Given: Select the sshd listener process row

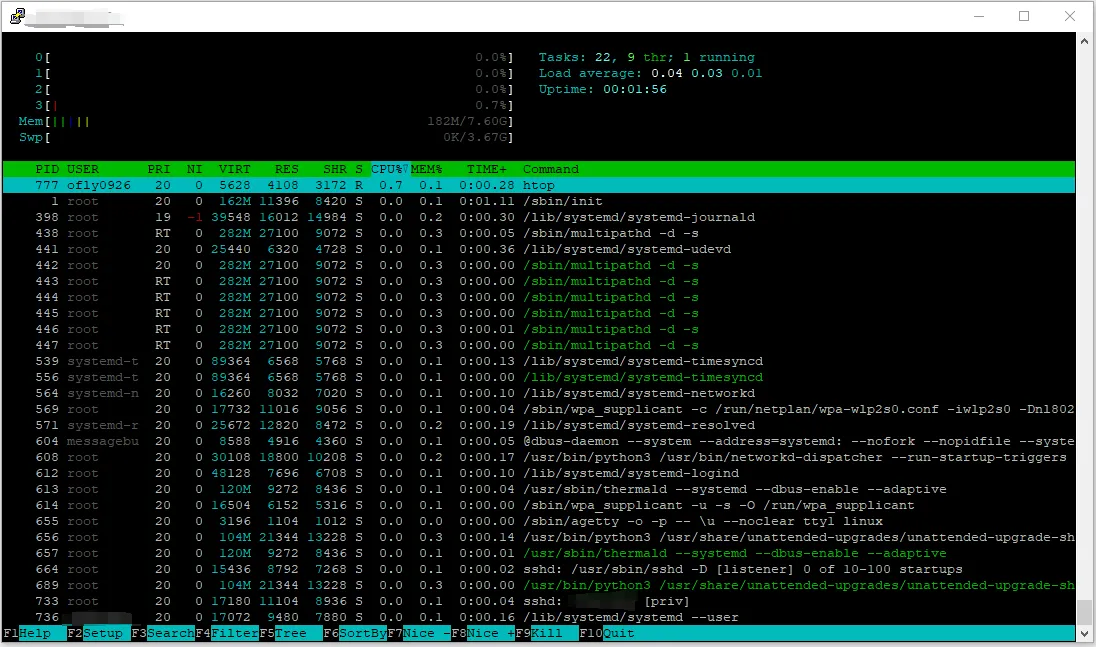Looking at the screenshot, I should (x=539, y=569).
